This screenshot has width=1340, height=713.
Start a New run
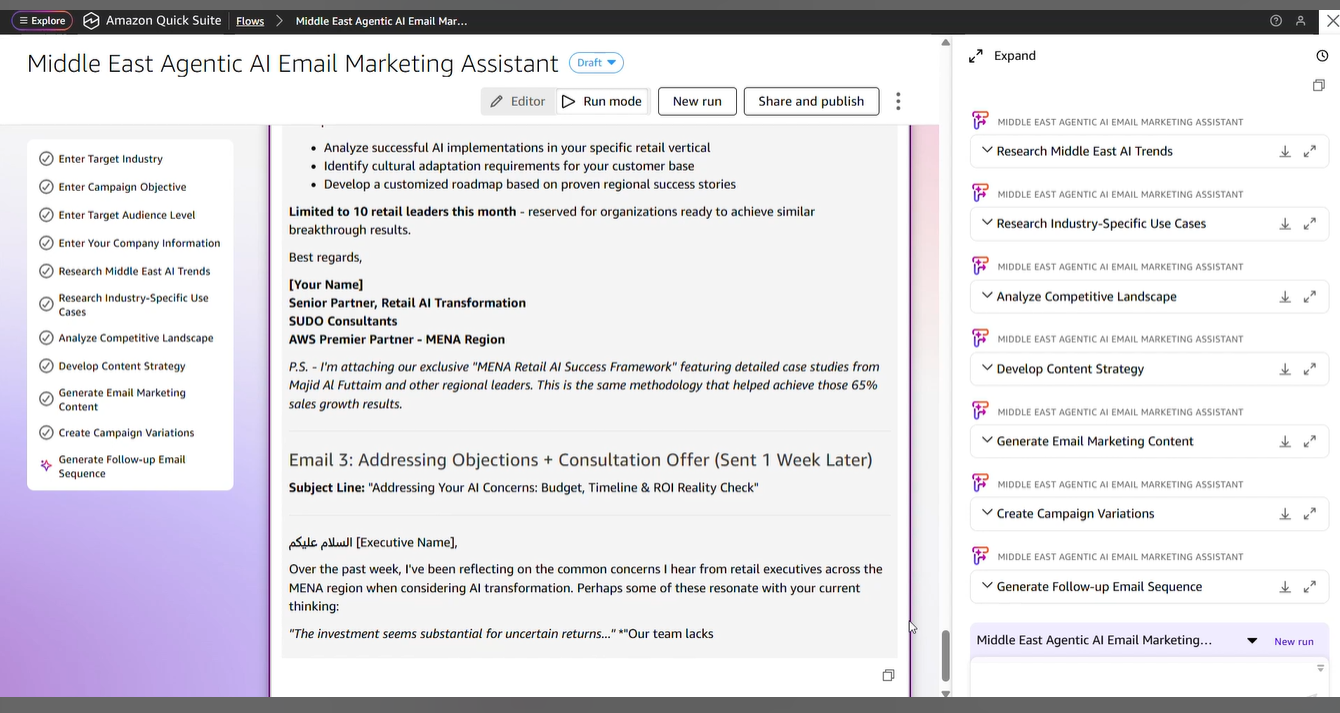(x=697, y=101)
